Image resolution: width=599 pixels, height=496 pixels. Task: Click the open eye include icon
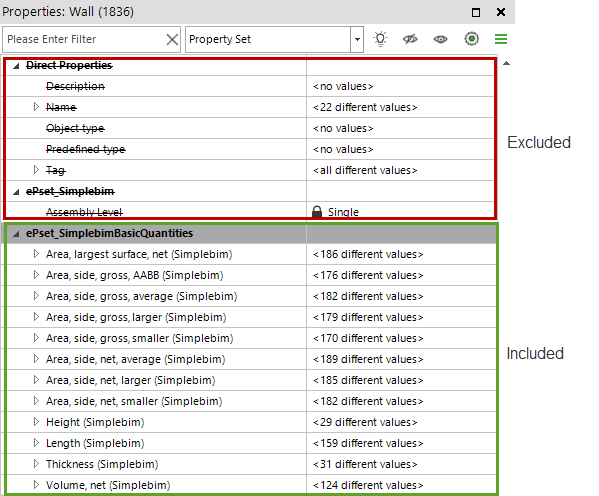[440, 39]
